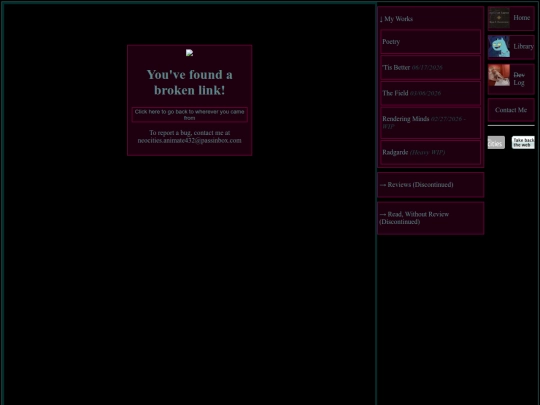This screenshot has width=540, height=405.
Task: Open the Contact Me page
Action: pyautogui.click(x=511, y=110)
